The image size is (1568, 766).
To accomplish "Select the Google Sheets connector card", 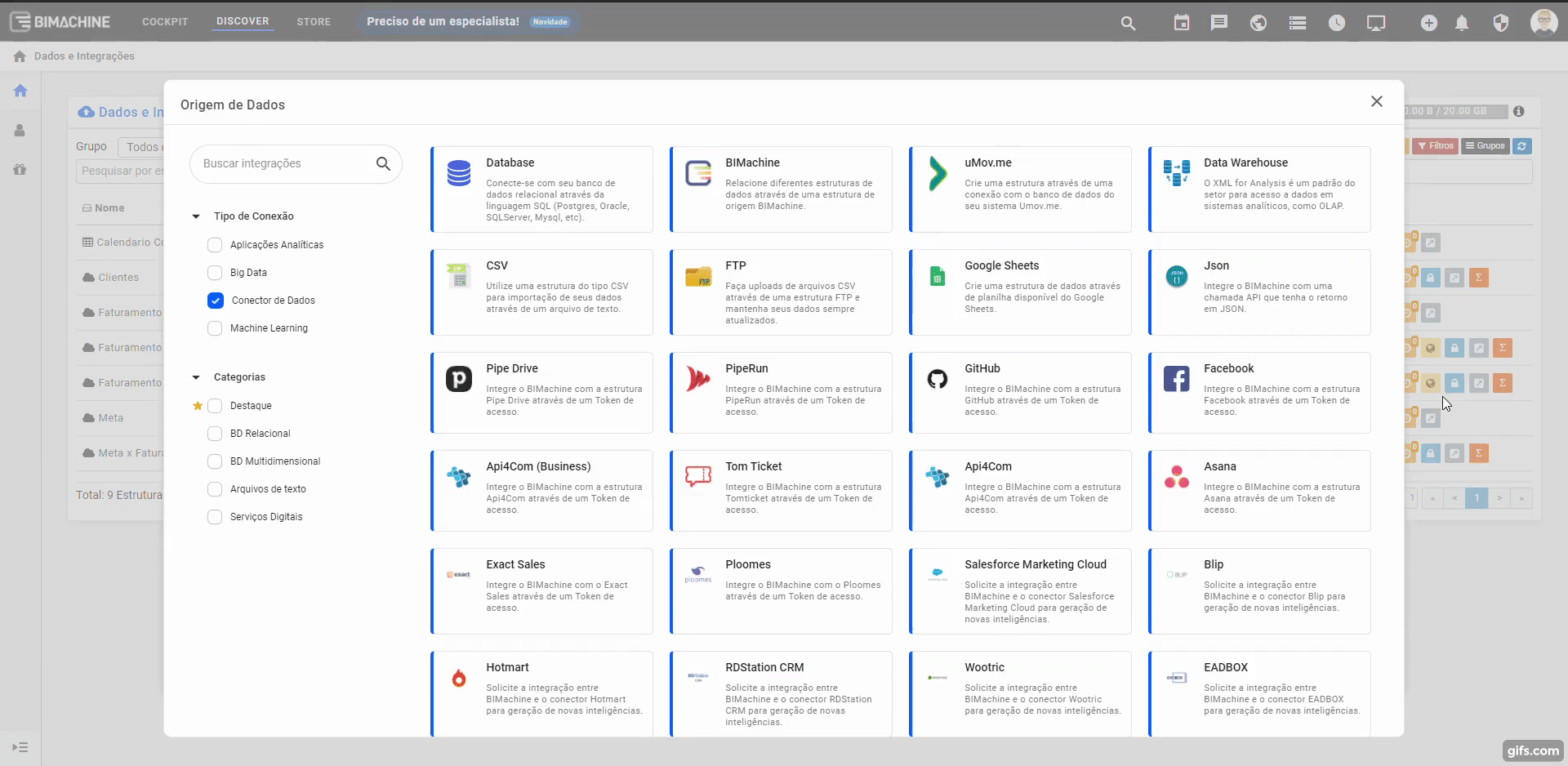I will click(1020, 292).
